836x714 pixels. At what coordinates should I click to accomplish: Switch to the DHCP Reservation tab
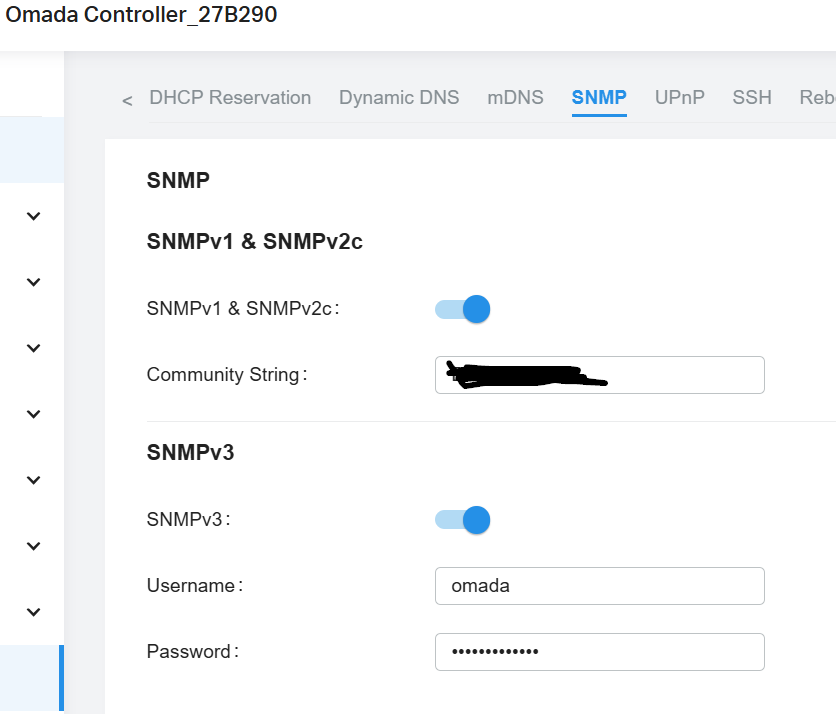(230, 97)
